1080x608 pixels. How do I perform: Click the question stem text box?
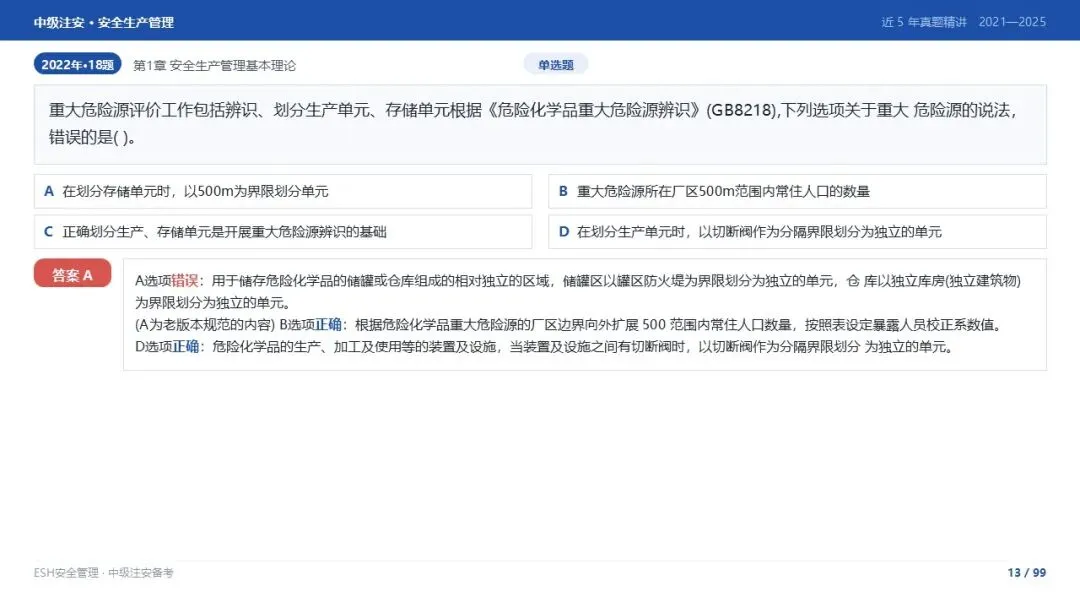(x=540, y=125)
